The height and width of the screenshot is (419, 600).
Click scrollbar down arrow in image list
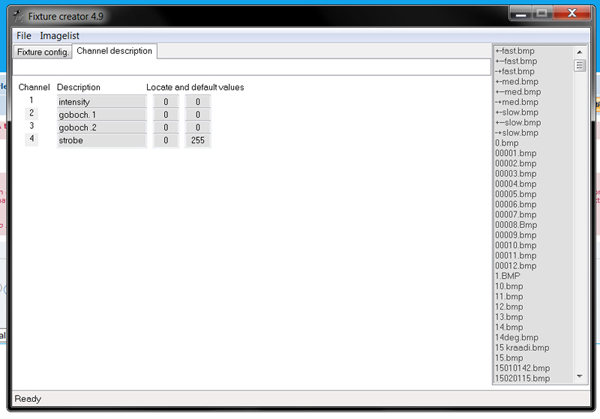coord(579,377)
